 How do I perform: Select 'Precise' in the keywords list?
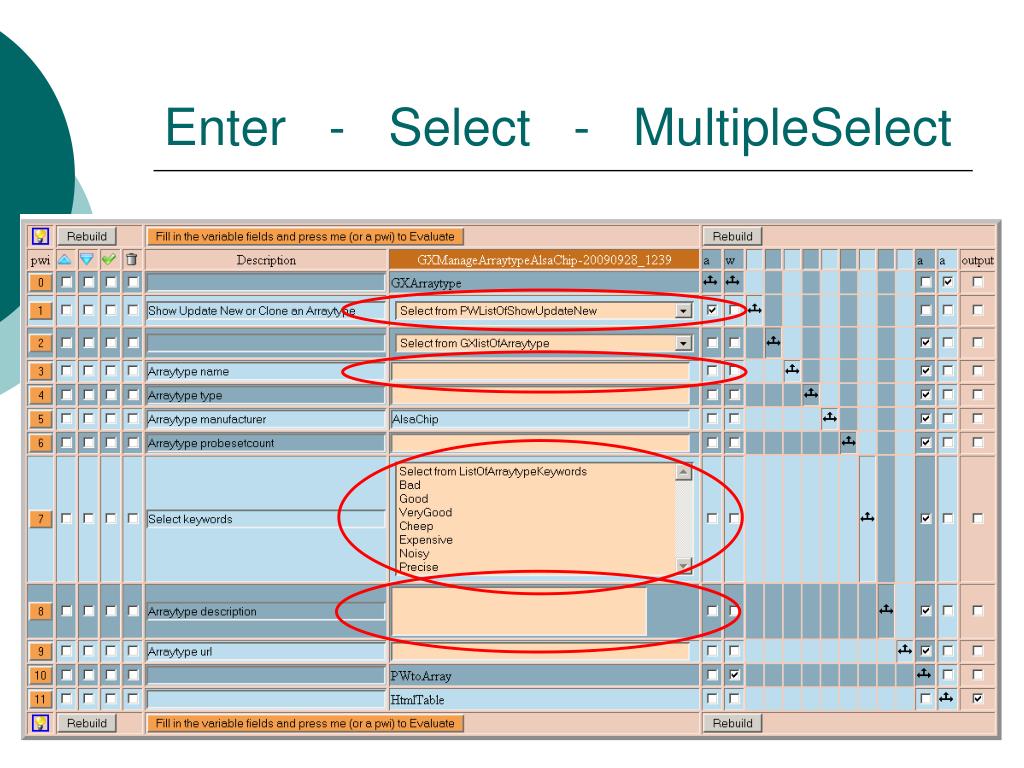point(419,568)
